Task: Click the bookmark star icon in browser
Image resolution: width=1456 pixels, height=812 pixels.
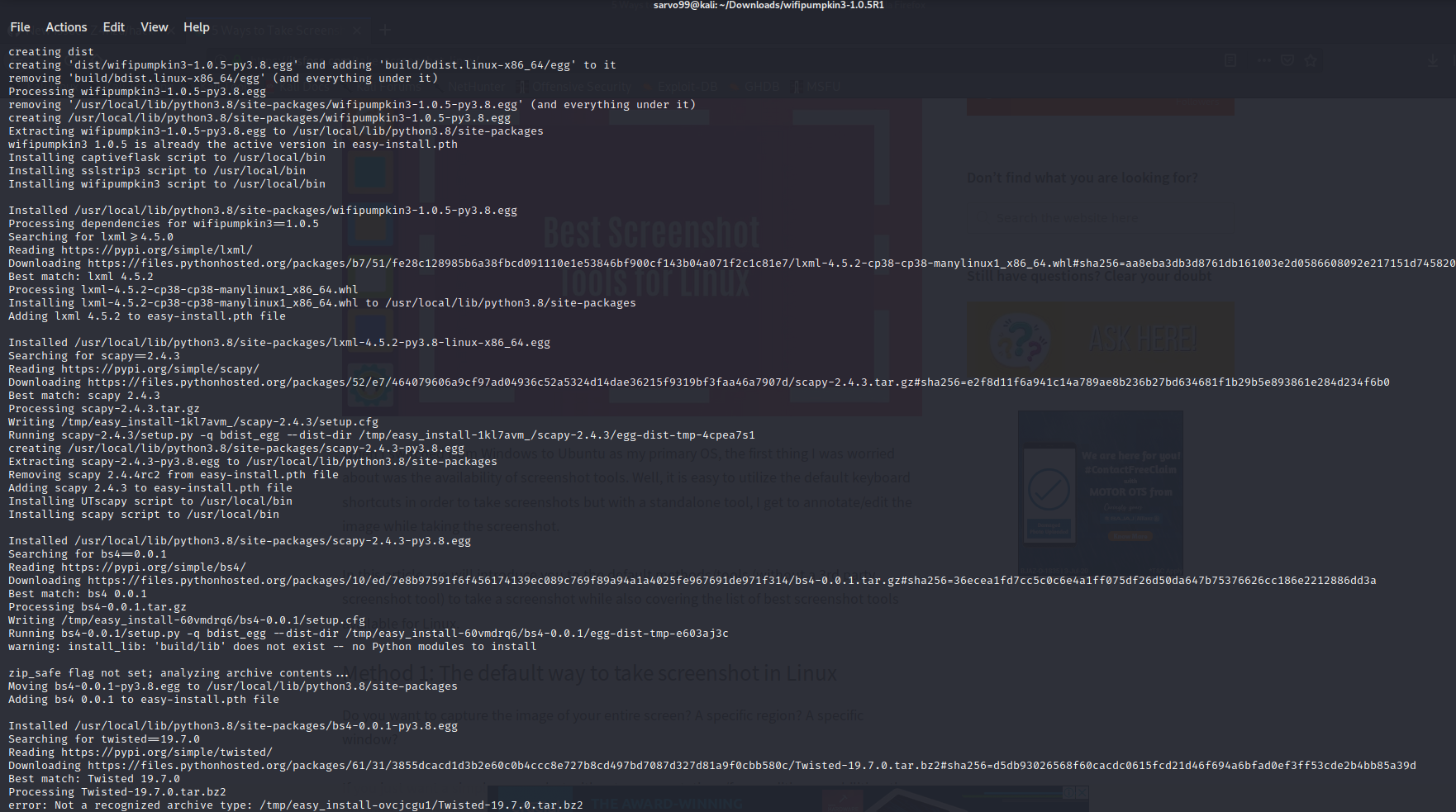Action: (x=1310, y=60)
